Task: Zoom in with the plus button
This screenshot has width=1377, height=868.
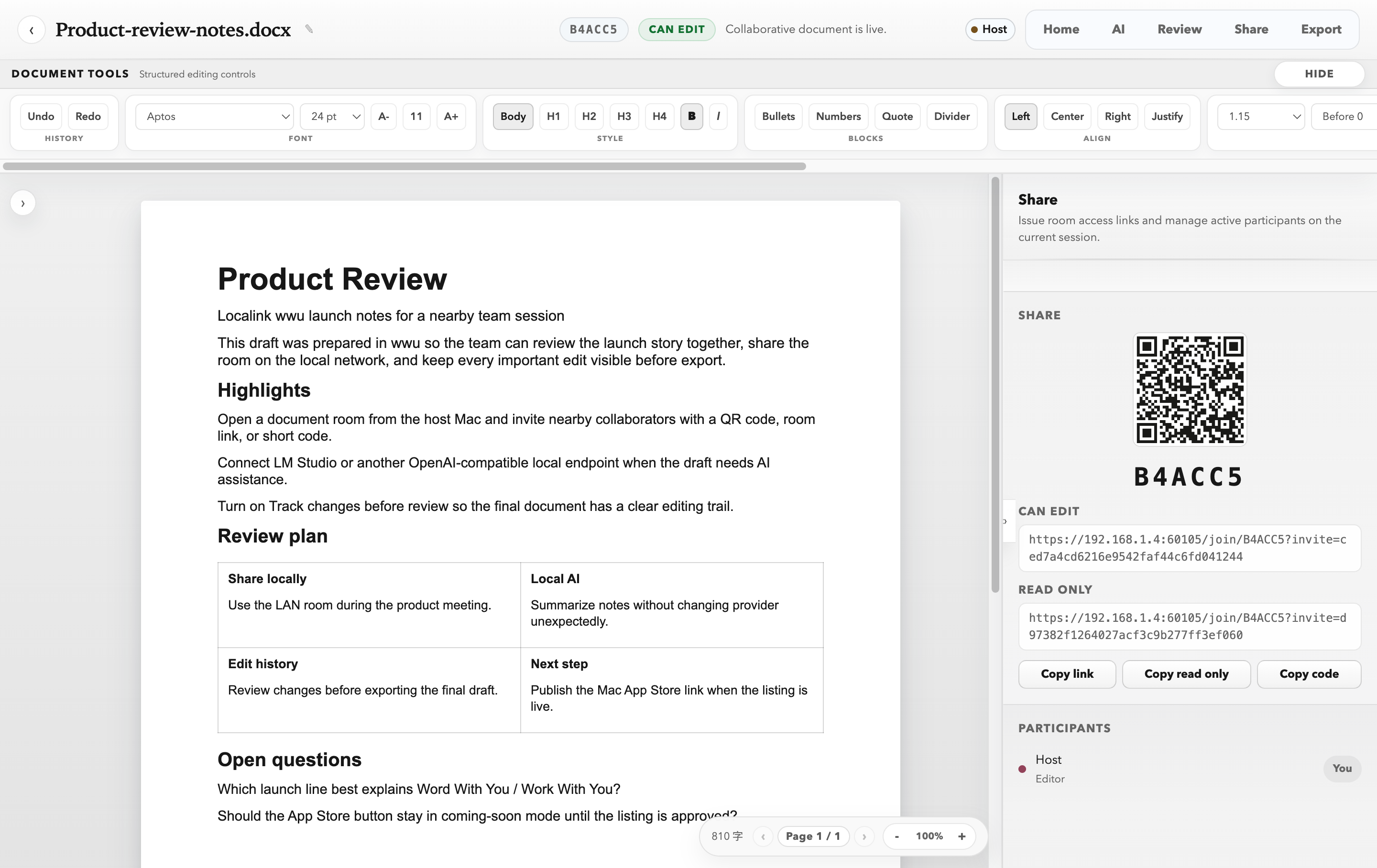Action: pyautogui.click(x=962, y=836)
